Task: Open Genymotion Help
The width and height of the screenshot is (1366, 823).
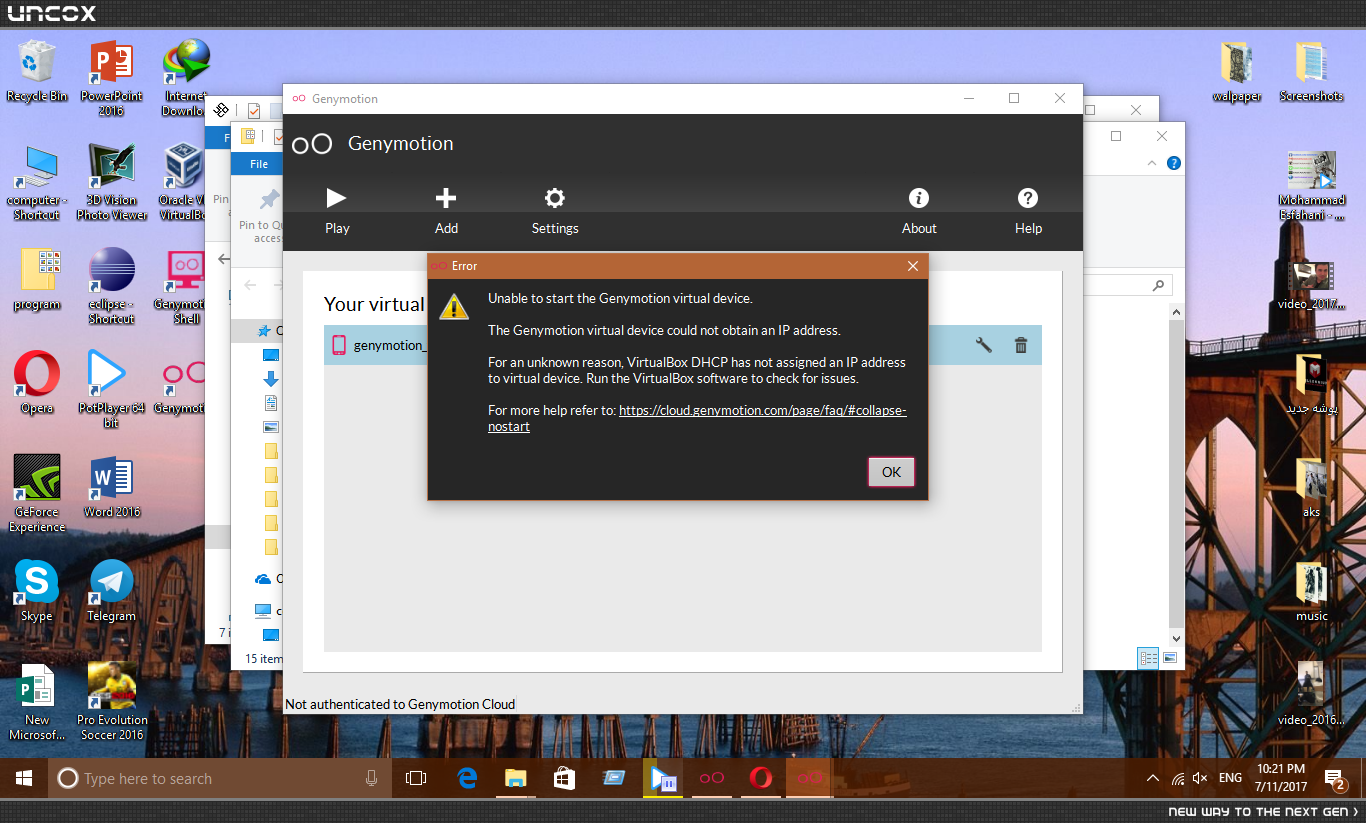Action: (x=1028, y=211)
